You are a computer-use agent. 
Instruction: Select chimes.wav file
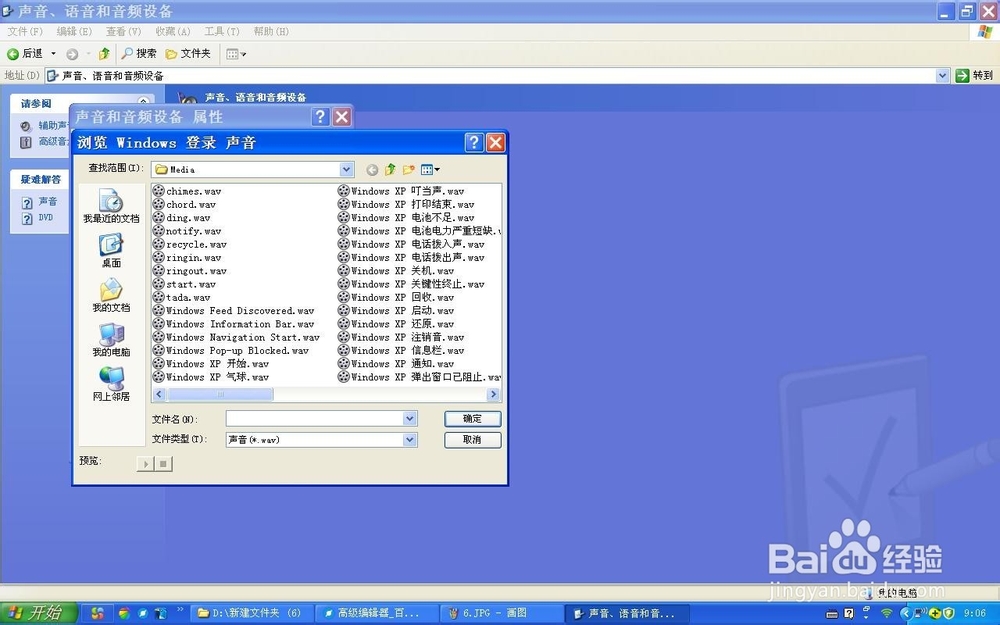coord(187,191)
